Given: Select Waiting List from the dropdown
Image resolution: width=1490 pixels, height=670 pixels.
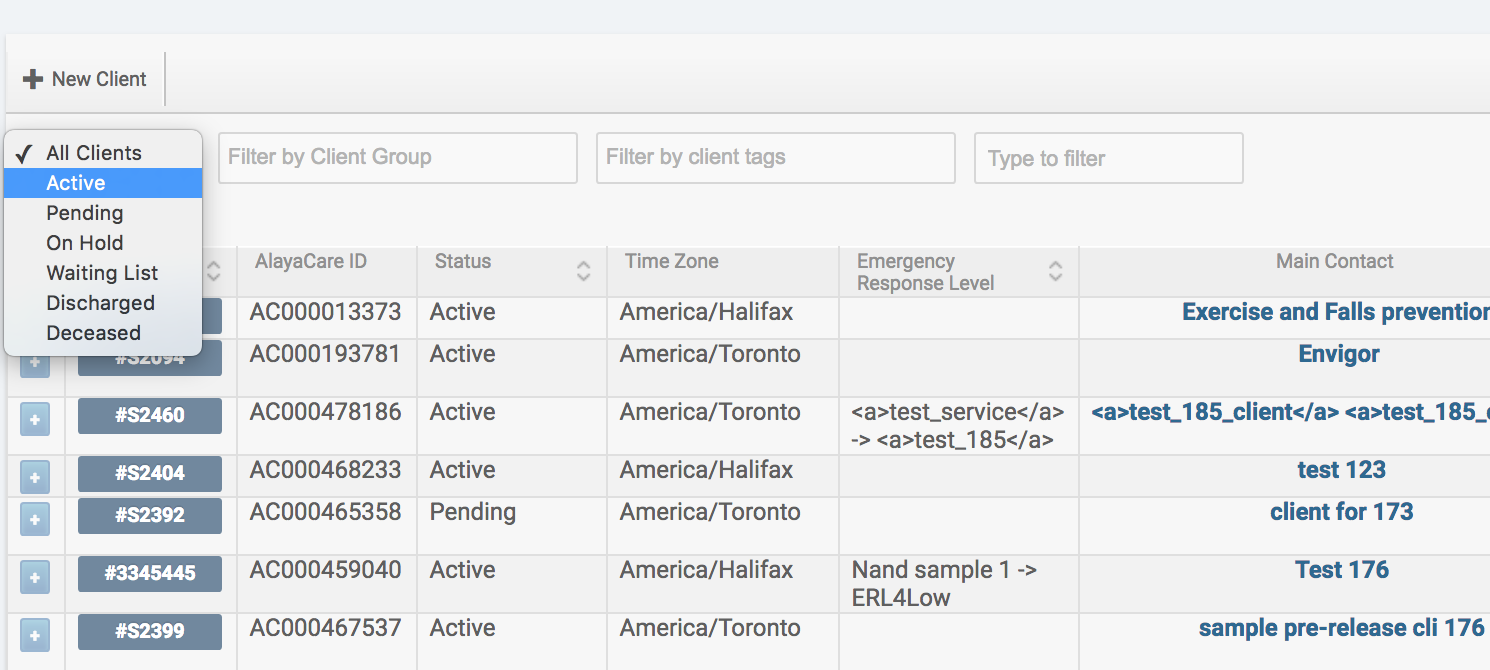Looking at the screenshot, I should coord(102,273).
